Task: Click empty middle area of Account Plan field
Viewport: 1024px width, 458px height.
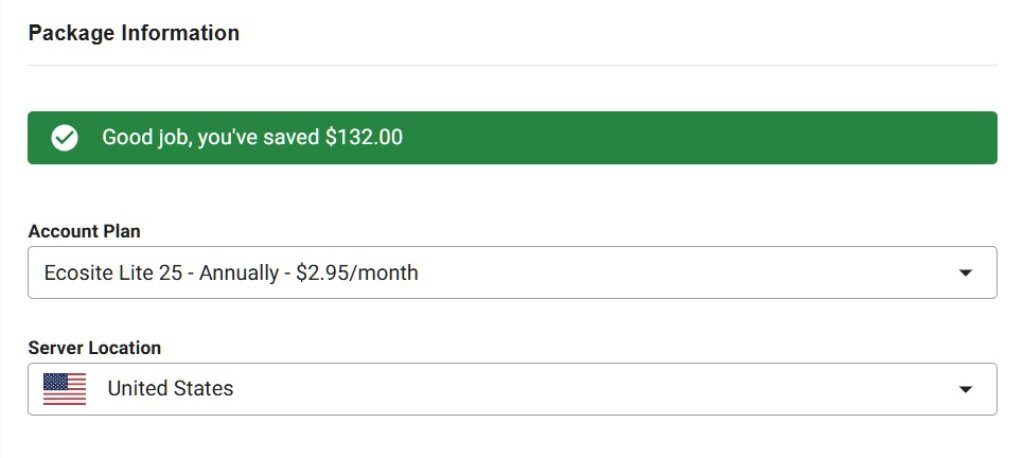Action: [680, 273]
